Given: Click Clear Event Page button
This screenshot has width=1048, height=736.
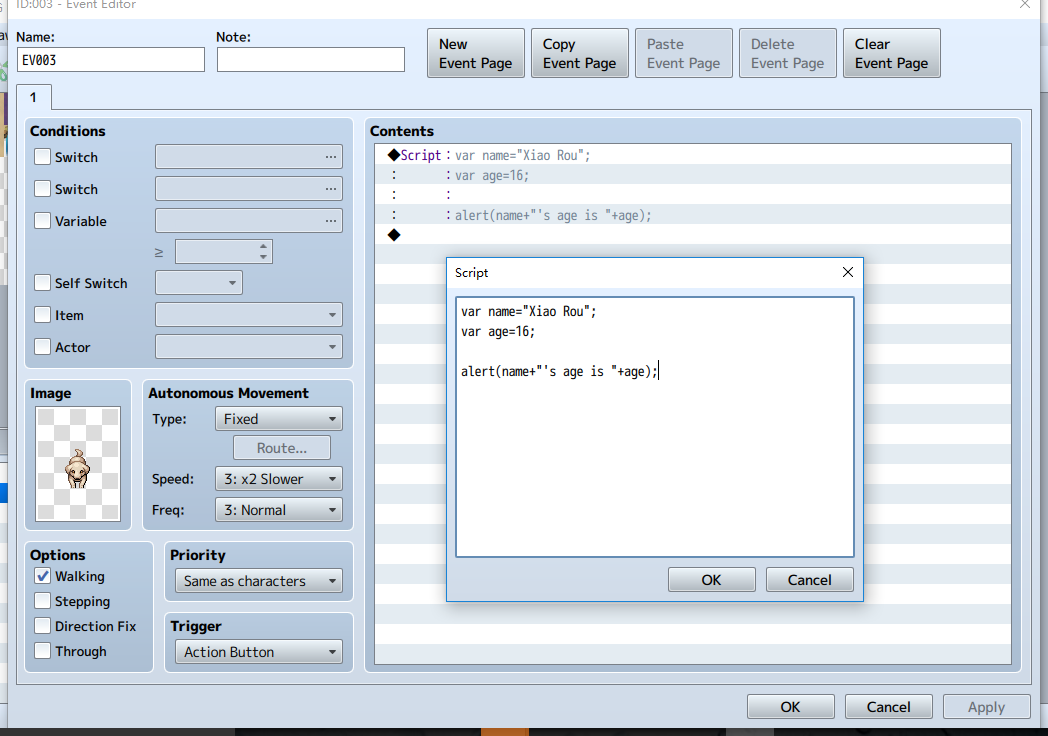Looking at the screenshot, I should click(892, 53).
